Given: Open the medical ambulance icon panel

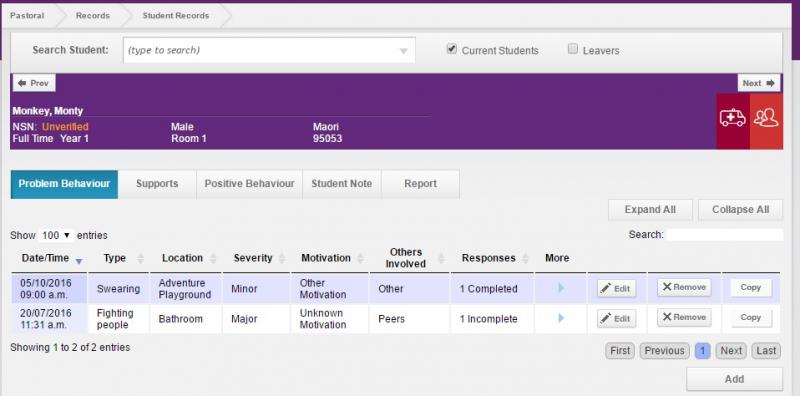Looking at the screenshot, I should click(x=733, y=121).
